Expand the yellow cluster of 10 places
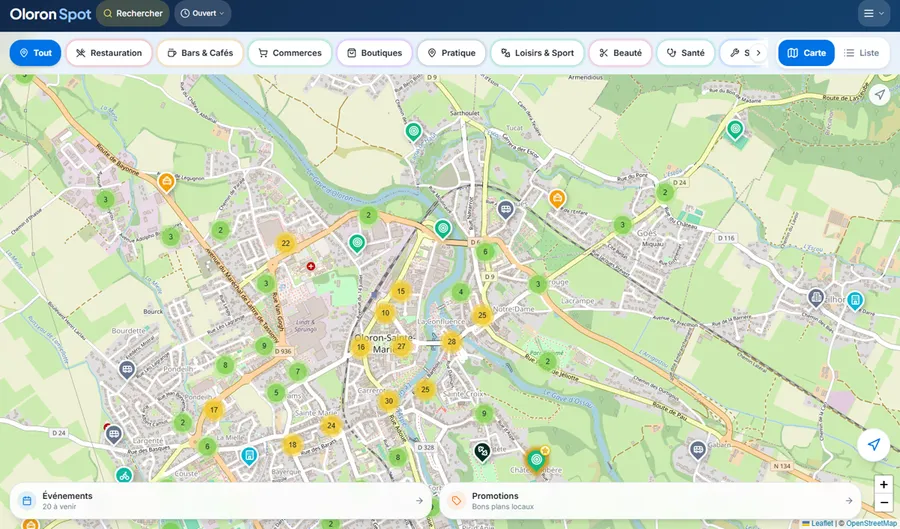Viewport: 900px width, 529px height. [x=385, y=313]
